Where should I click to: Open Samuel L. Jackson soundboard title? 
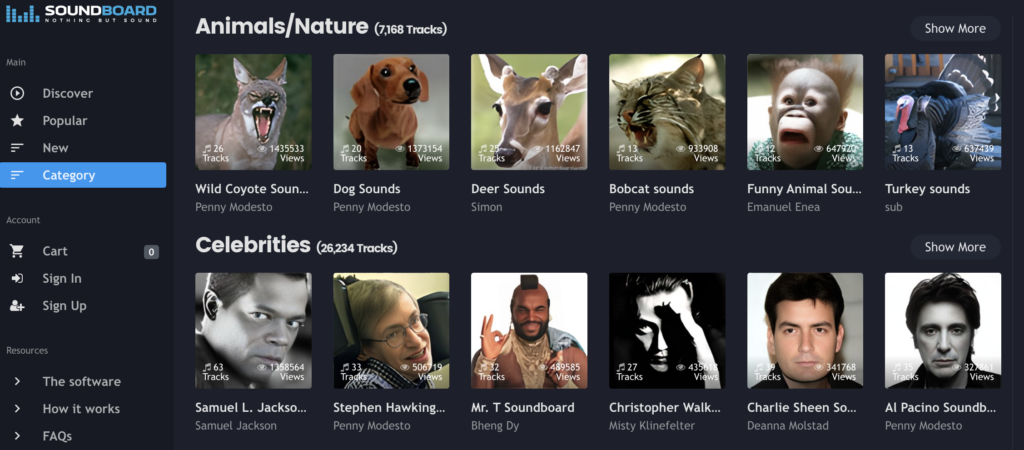coord(251,408)
